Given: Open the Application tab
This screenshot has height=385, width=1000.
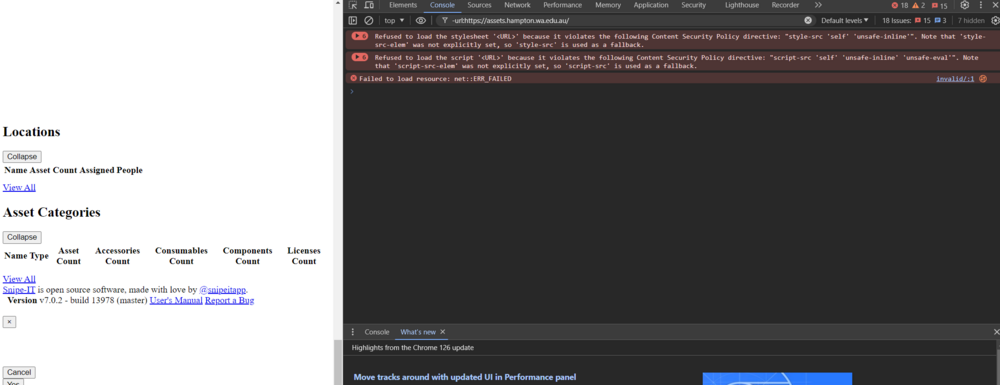Looking at the screenshot, I should pyautogui.click(x=651, y=5).
